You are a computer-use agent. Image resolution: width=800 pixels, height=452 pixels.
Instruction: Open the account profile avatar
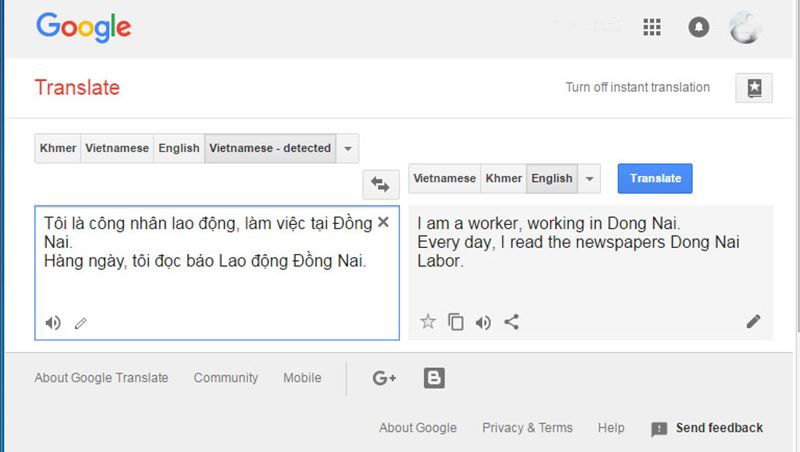[745, 27]
